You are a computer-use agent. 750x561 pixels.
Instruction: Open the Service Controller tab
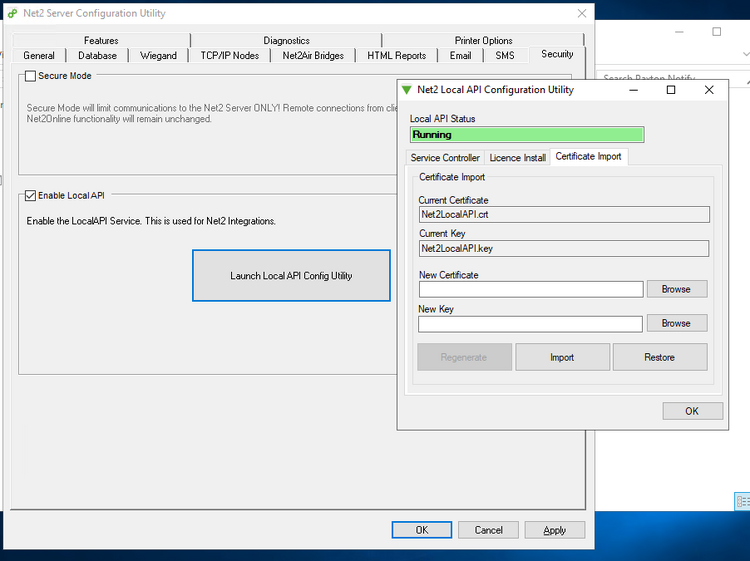pyautogui.click(x=445, y=157)
